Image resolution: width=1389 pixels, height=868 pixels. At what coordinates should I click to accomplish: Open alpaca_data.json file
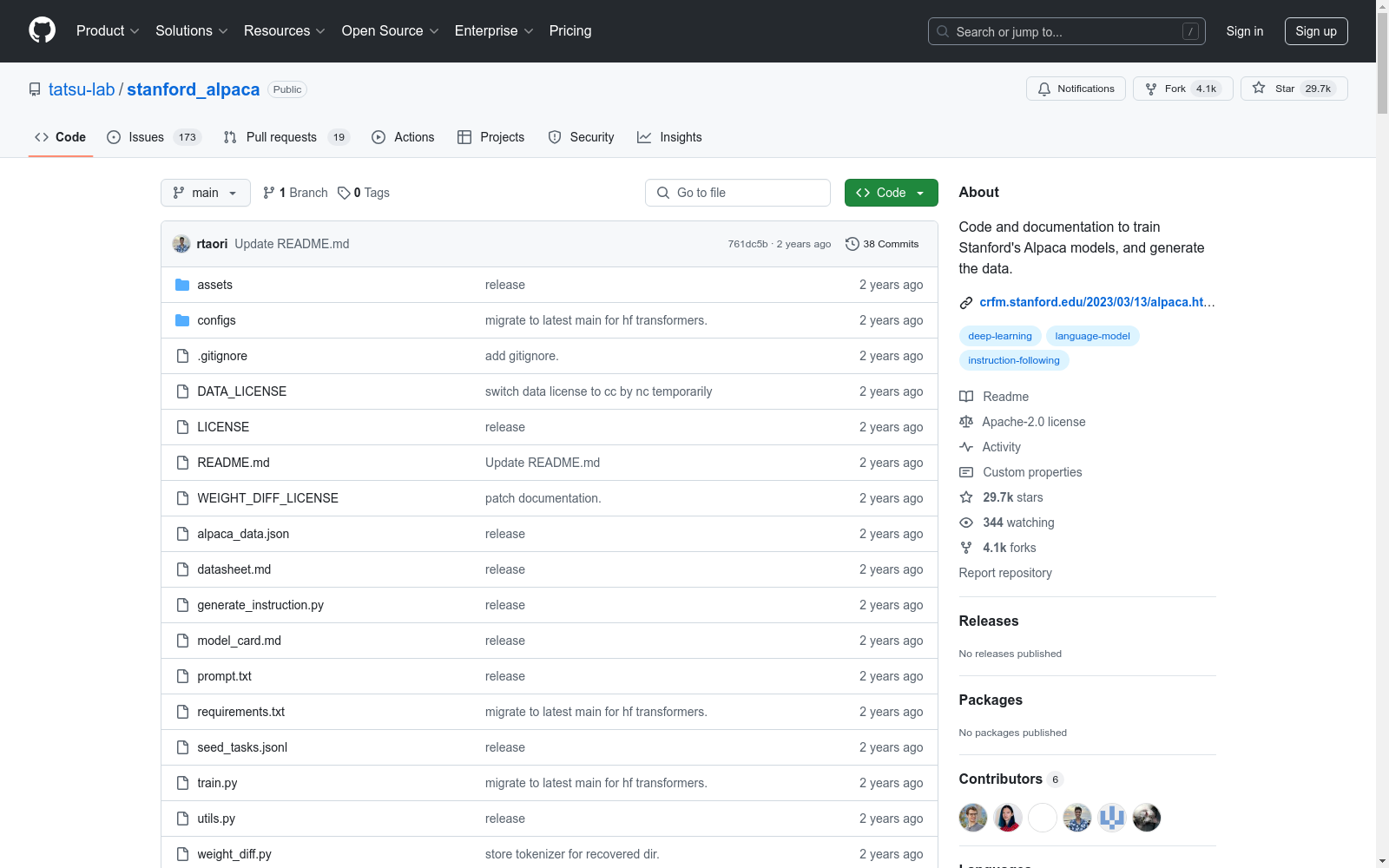[243, 534]
